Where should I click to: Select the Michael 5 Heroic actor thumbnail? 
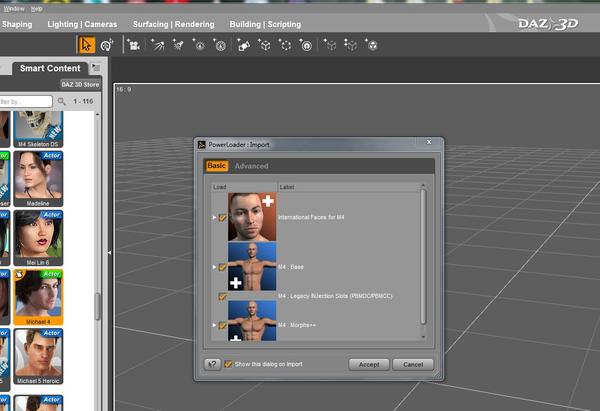point(38,356)
